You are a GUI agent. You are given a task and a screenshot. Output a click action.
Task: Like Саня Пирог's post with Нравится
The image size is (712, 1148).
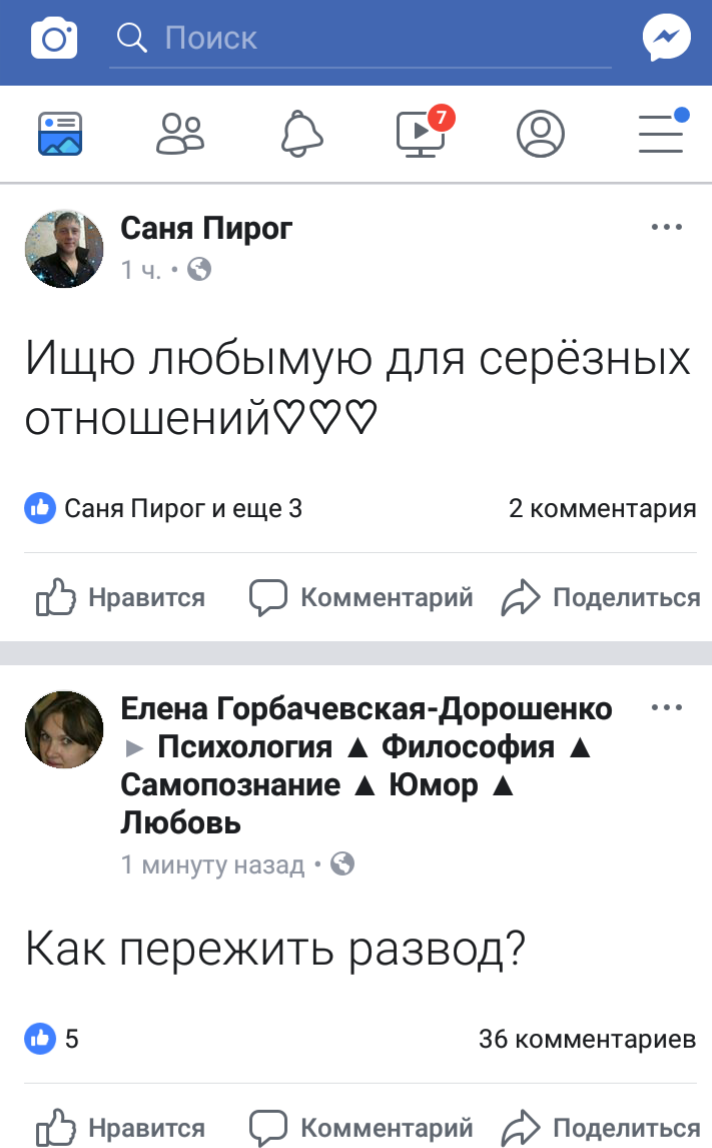[x=120, y=598]
